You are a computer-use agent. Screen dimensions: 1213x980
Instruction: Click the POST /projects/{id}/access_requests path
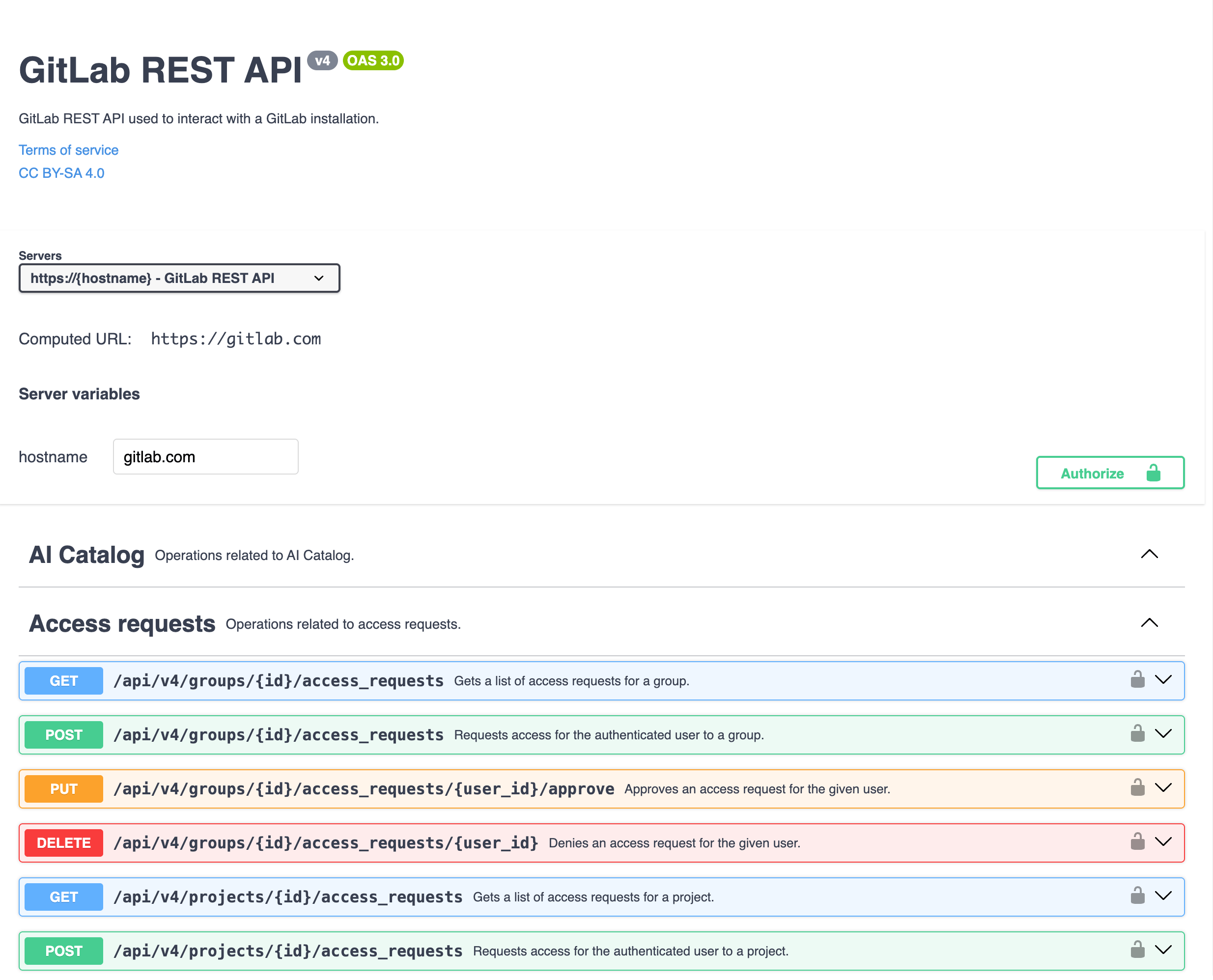288,951
